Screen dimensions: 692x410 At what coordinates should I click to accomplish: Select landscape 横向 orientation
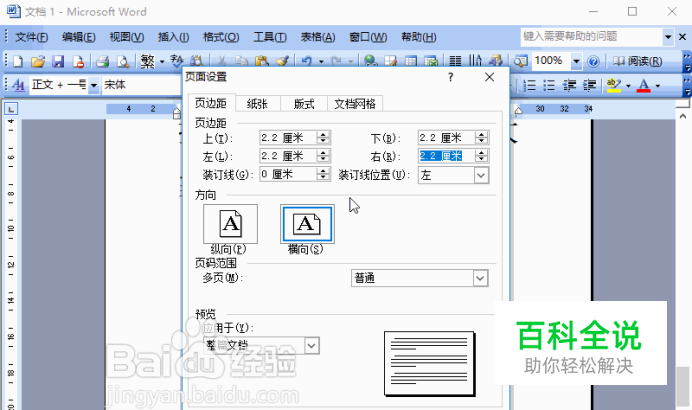[307, 224]
